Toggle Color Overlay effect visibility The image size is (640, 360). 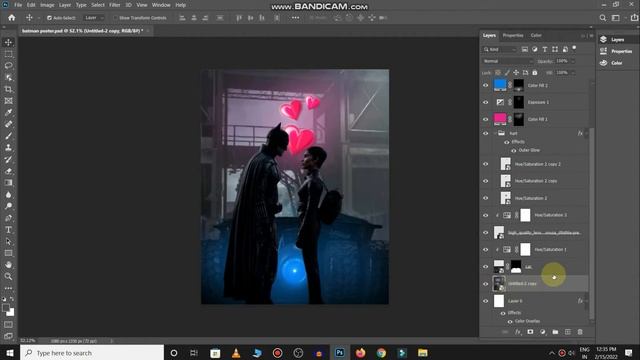(x=510, y=321)
